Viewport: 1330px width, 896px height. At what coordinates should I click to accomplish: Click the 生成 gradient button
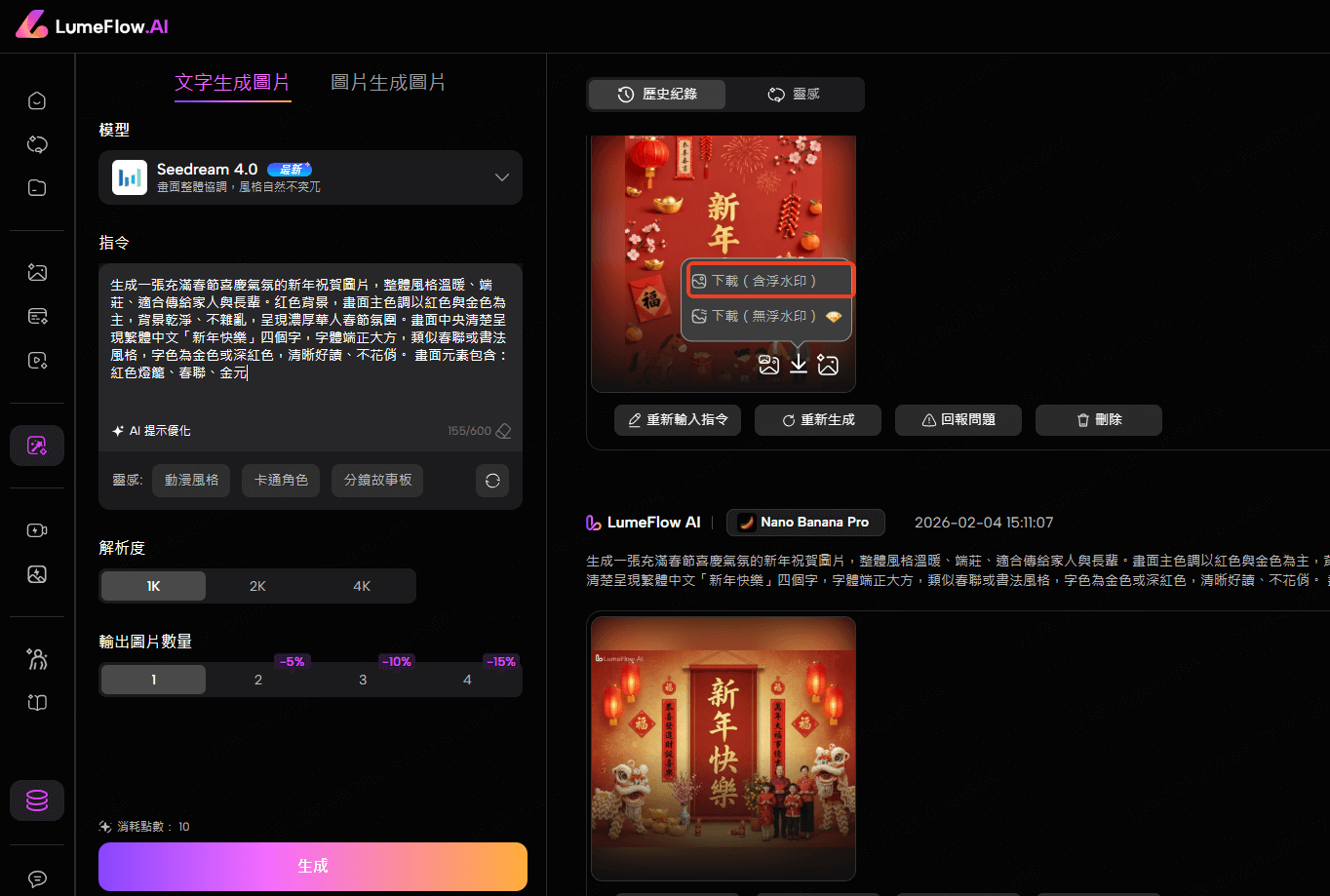click(x=312, y=866)
